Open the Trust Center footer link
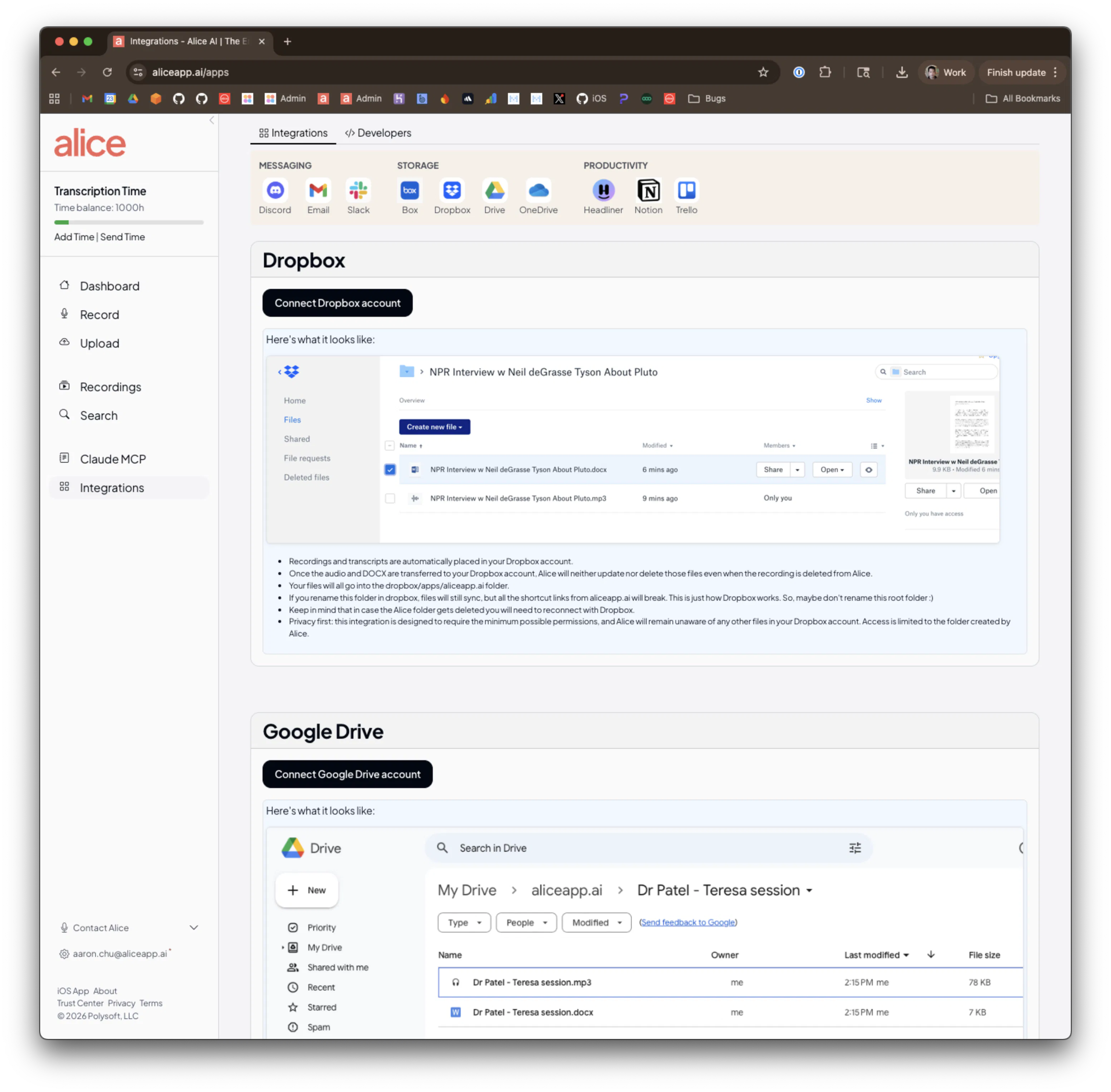 pos(80,1003)
